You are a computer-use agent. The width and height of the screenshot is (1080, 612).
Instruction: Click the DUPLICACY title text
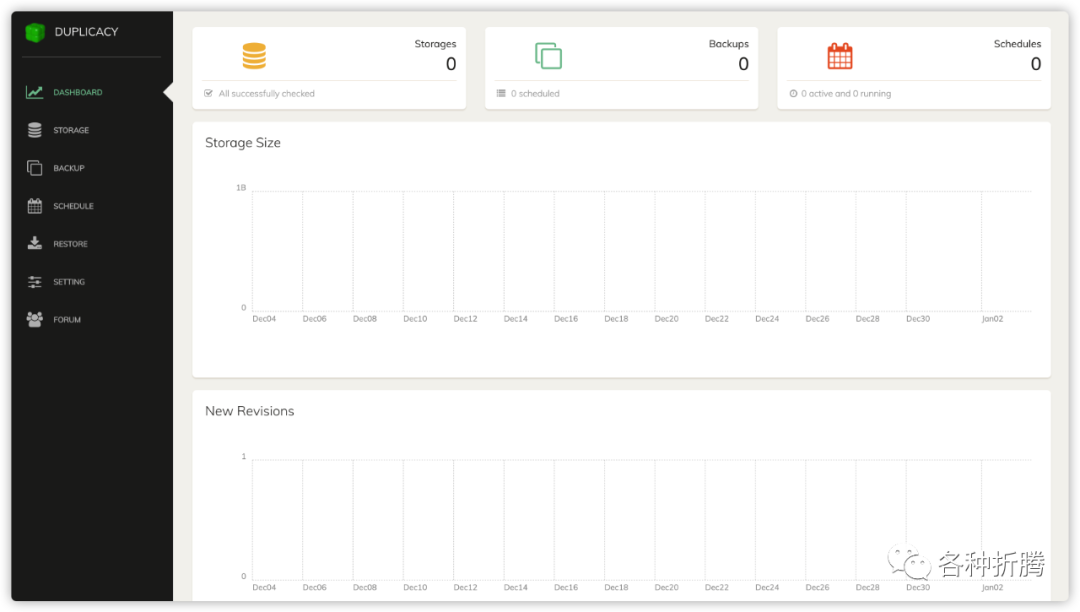[x=86, y=32]
